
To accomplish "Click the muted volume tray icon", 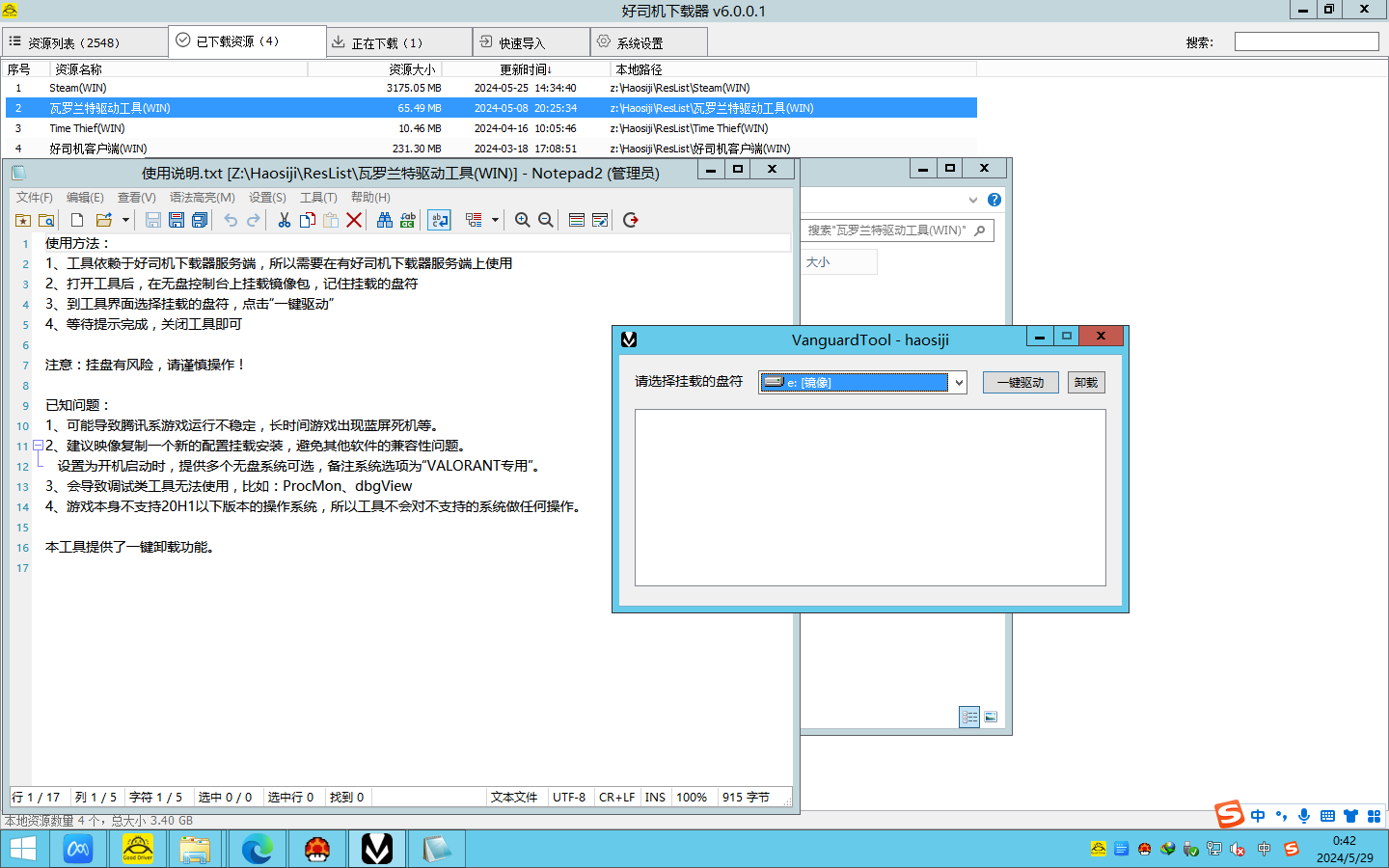I will pos(1238,849).
